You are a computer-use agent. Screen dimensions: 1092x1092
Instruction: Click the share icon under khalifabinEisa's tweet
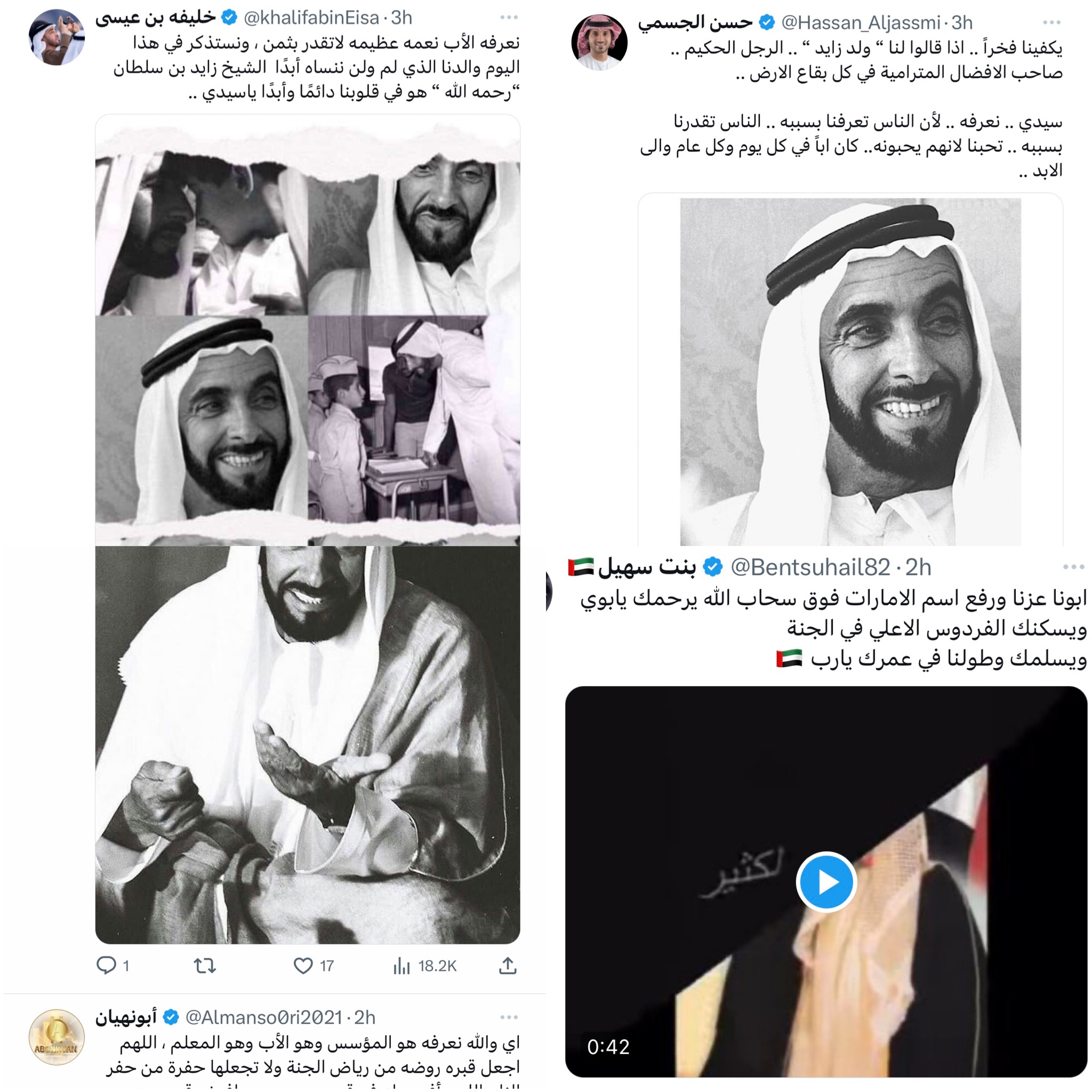[x=508, y=966]
